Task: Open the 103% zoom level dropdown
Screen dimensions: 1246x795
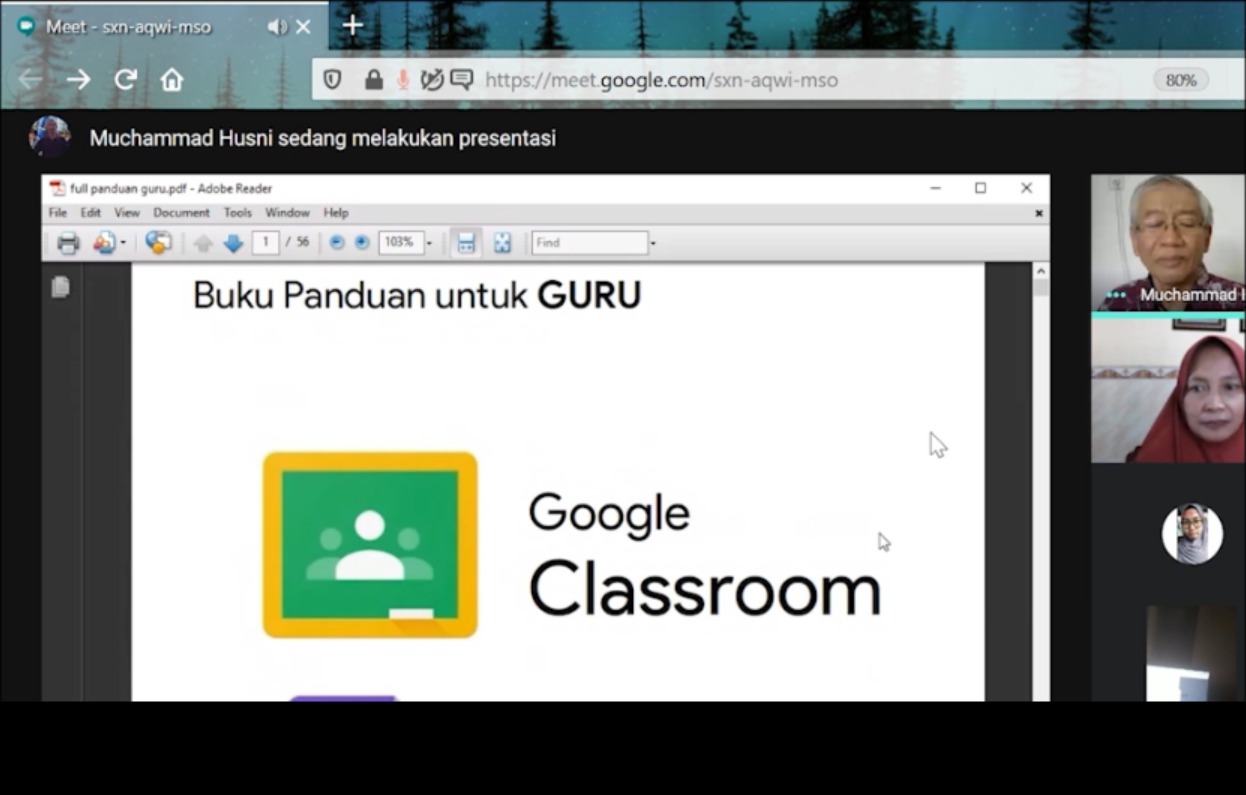Action: (x=429, y=243)
